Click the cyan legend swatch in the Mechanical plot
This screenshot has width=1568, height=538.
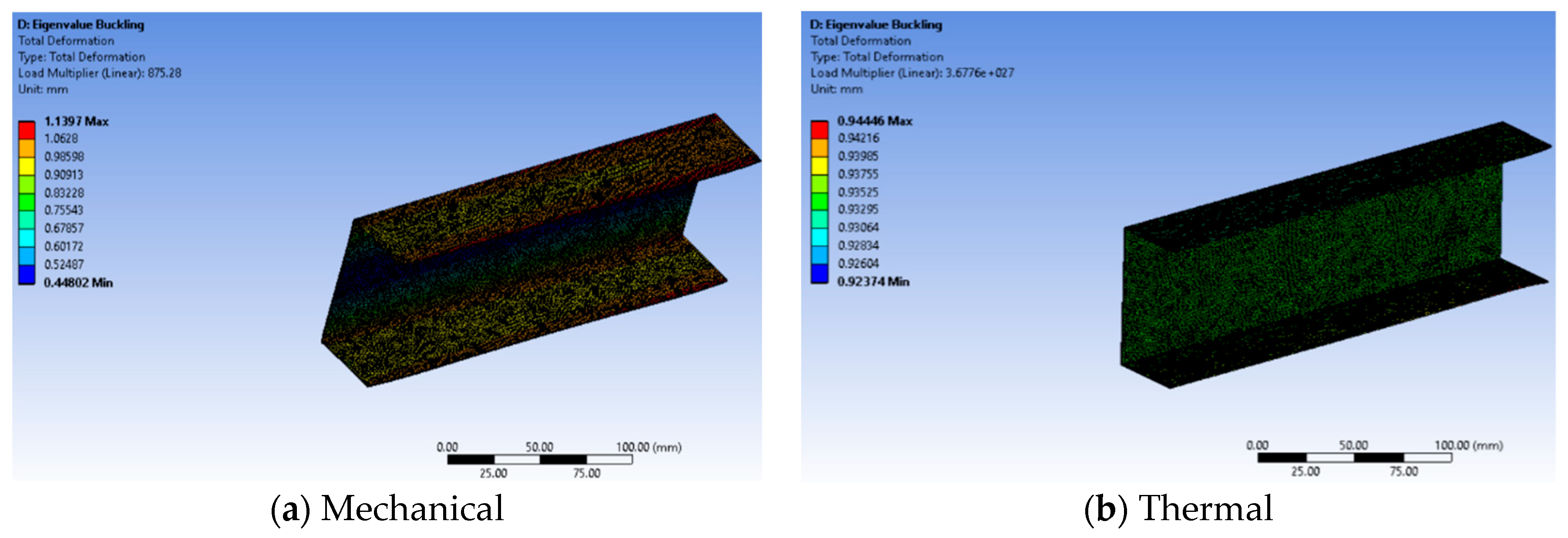(26, 238)
